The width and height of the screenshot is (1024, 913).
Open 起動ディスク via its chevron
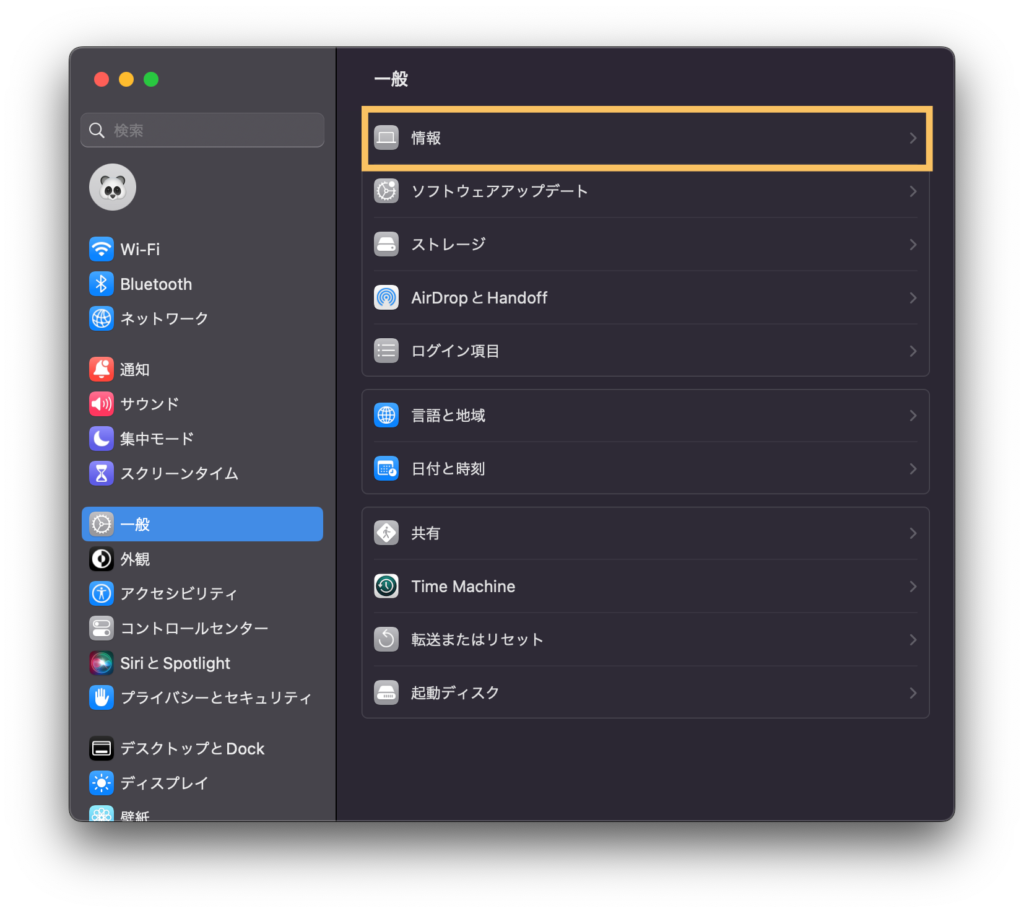tap(913, 693)
